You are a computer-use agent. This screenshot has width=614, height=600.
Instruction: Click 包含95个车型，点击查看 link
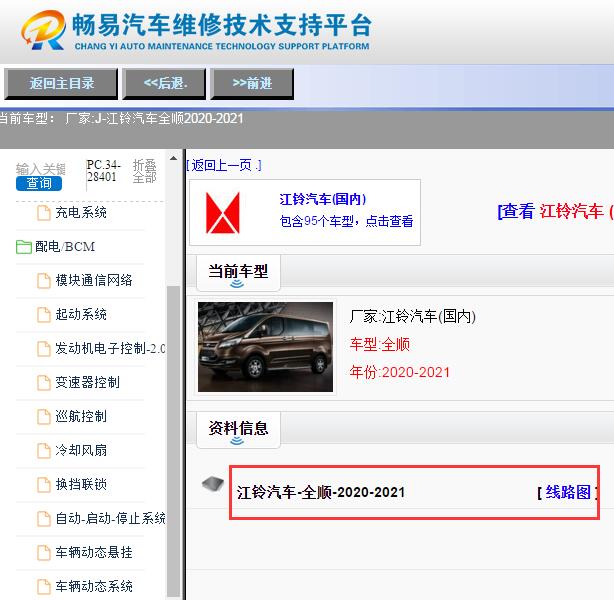[346, 222]
